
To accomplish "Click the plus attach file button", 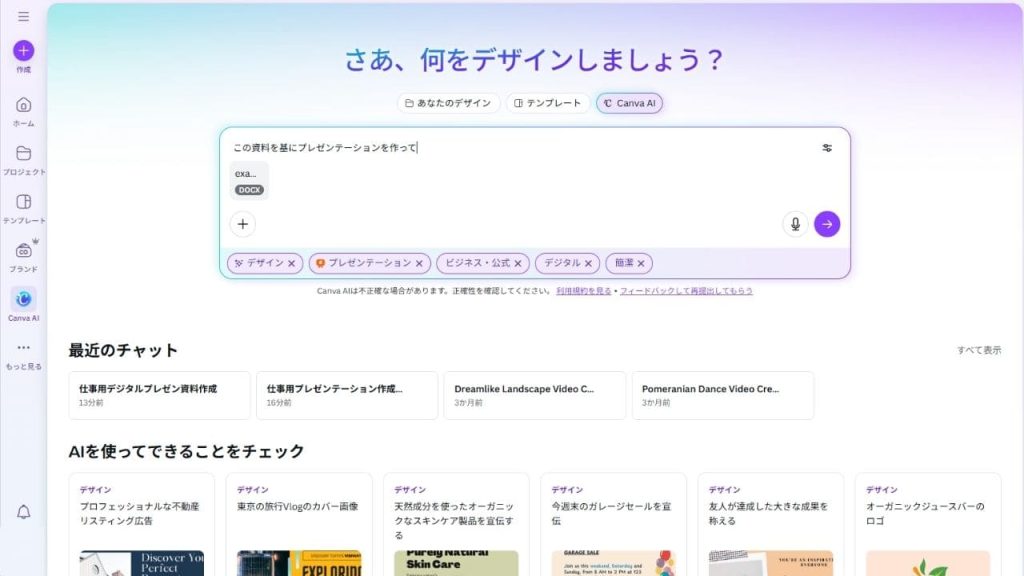I will pyautogui.click(x=242, y=224).
